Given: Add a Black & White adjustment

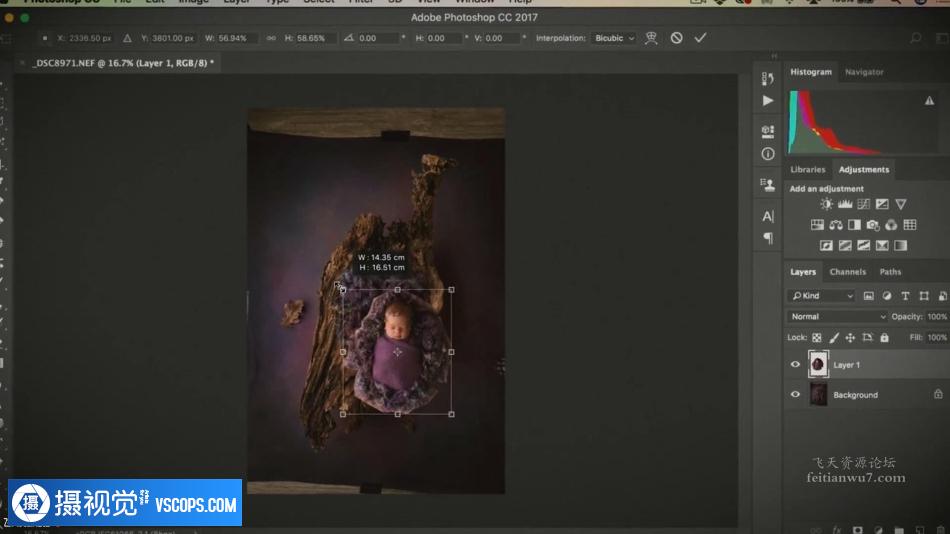Looking at the screenshot, I should pos(854,225).
